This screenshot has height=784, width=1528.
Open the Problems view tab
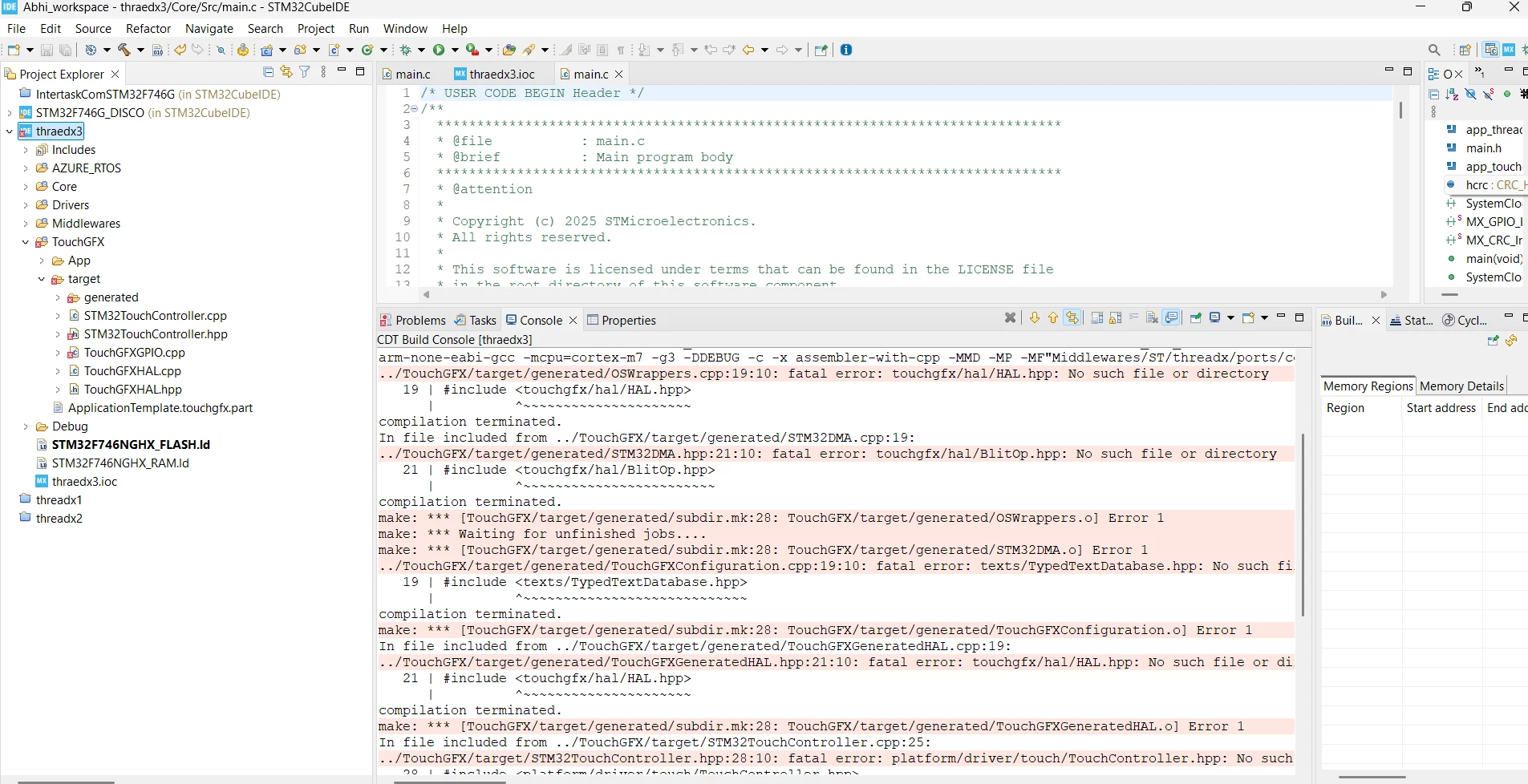point(412,320)
